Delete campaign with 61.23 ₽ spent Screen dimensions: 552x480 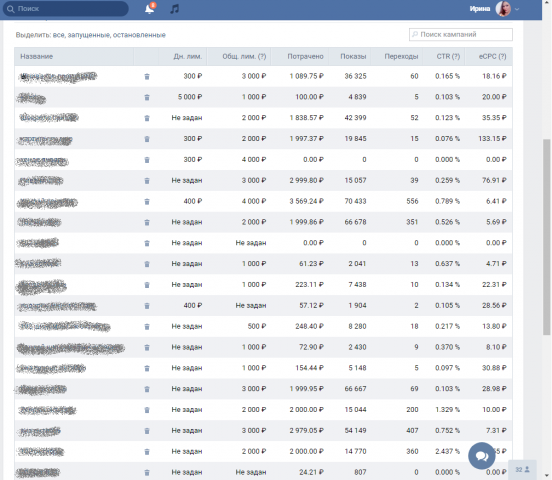147,264
